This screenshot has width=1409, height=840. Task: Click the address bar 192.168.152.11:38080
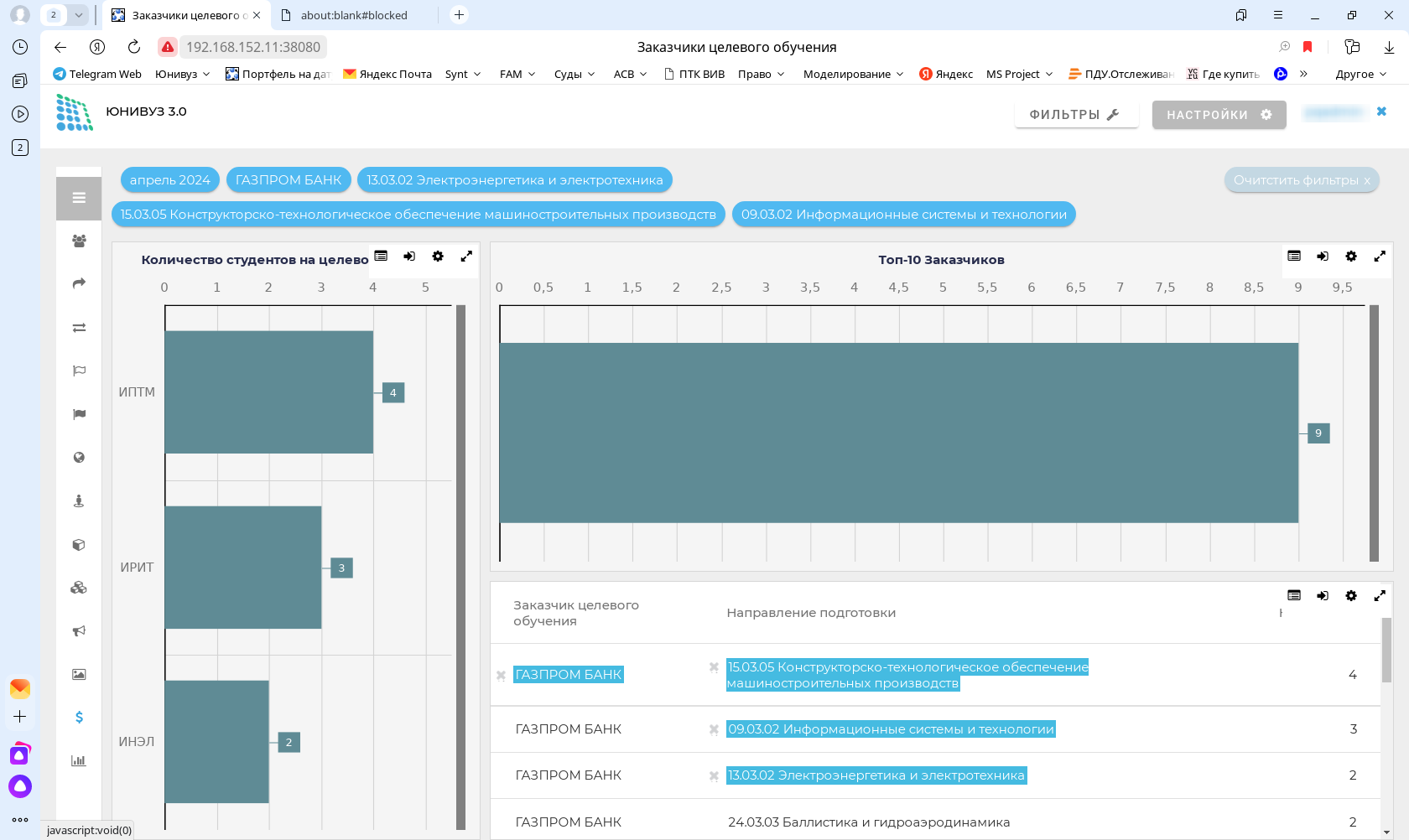(x=253, y=47)
